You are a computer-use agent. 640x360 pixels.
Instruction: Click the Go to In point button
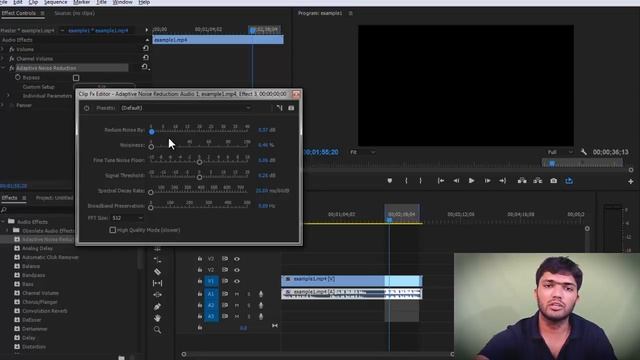[441, 180]
